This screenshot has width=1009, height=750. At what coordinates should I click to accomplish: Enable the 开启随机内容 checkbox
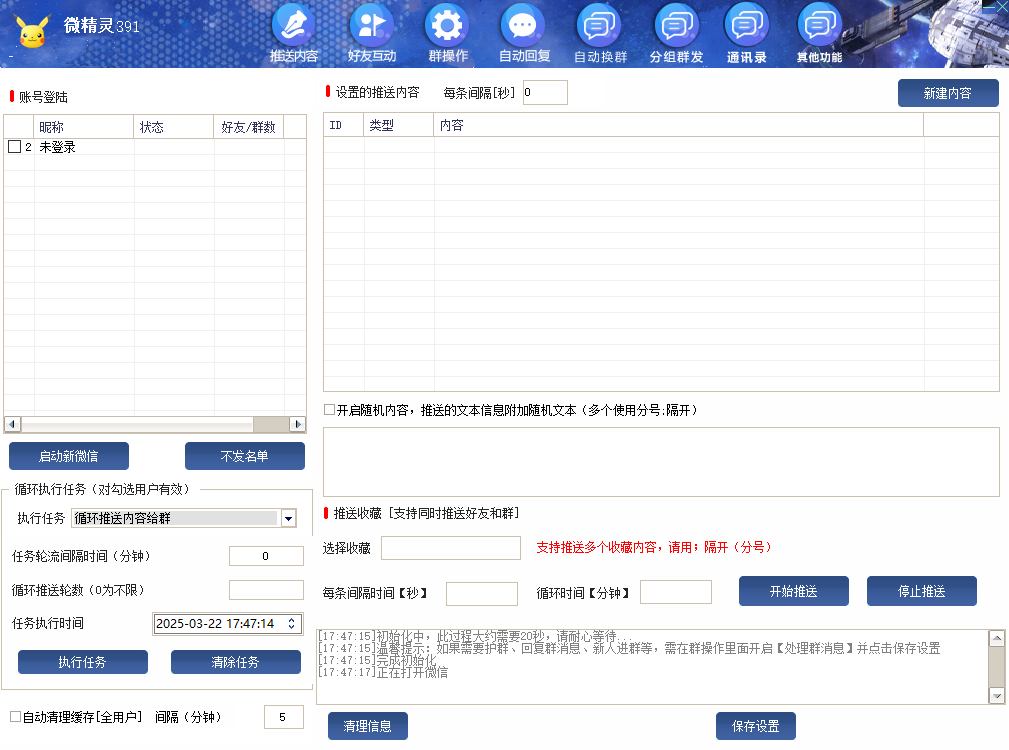[329, 410]
